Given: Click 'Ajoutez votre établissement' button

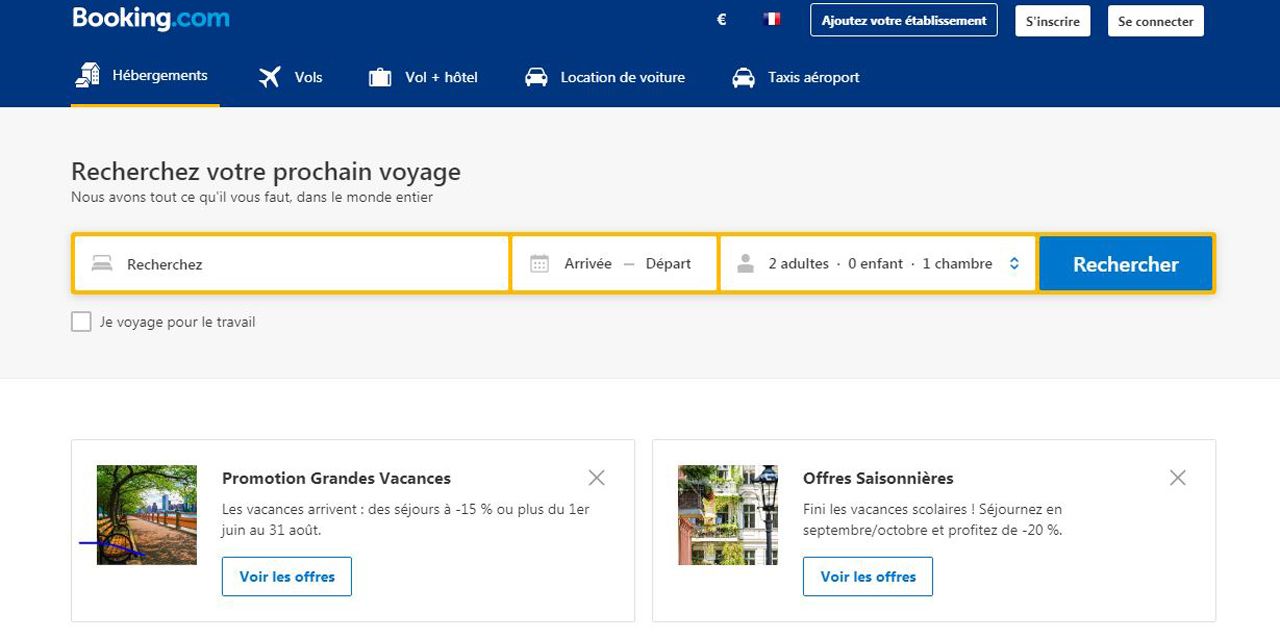Looking at the screenshot, I should pyautogui.click(x=903, y=21).
